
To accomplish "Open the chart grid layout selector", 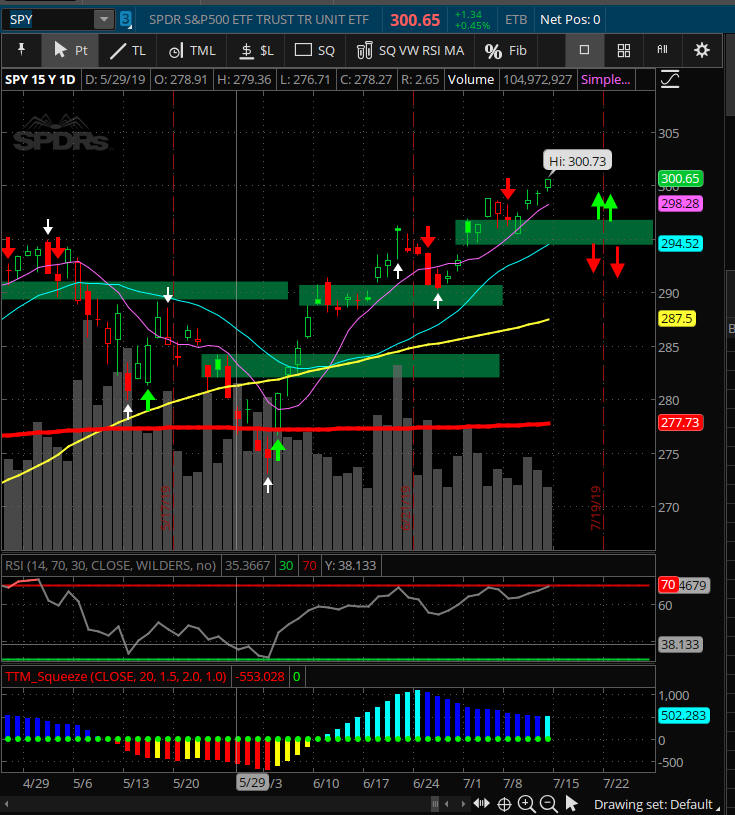I will coord(623,50).
